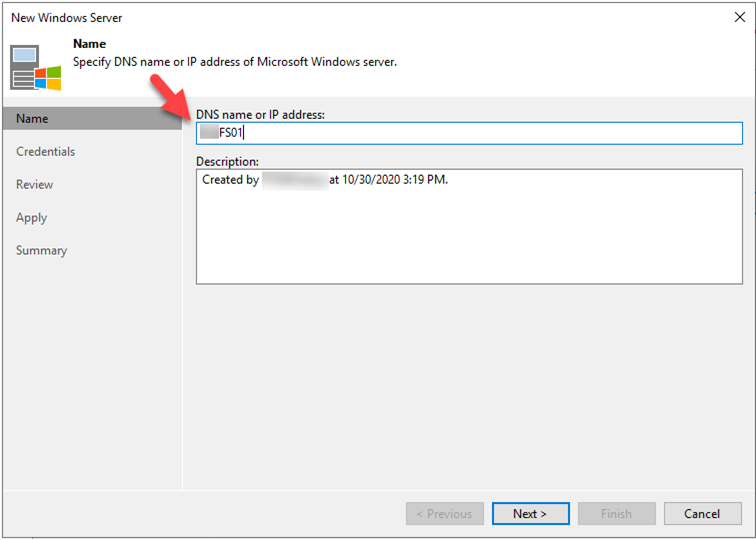Viewport: 756px width, 540px height.
Task: Close the New Windows Server dialog
Action: (x=740, y=18)
